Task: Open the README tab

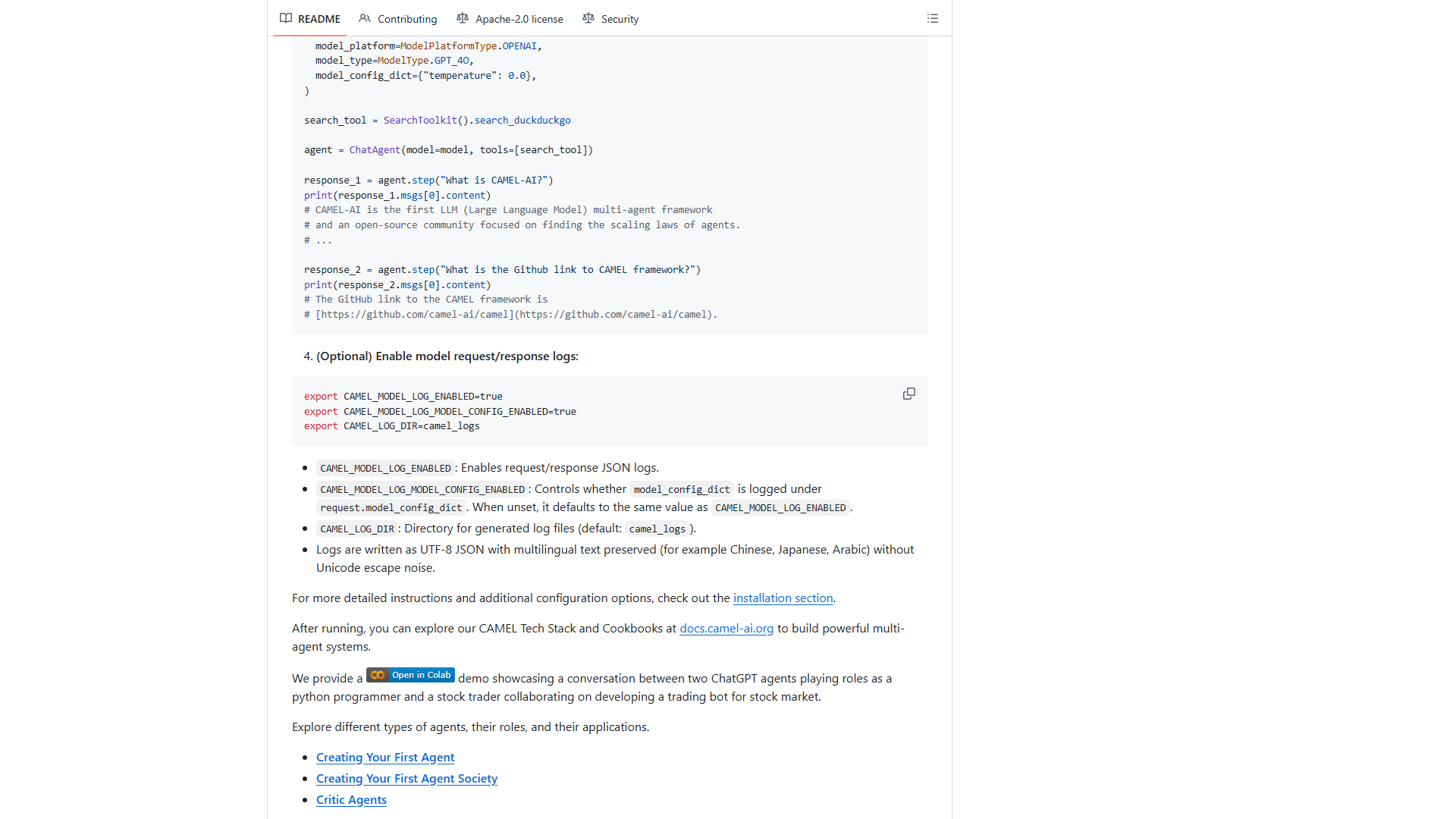Action: [x=309, y=19]
